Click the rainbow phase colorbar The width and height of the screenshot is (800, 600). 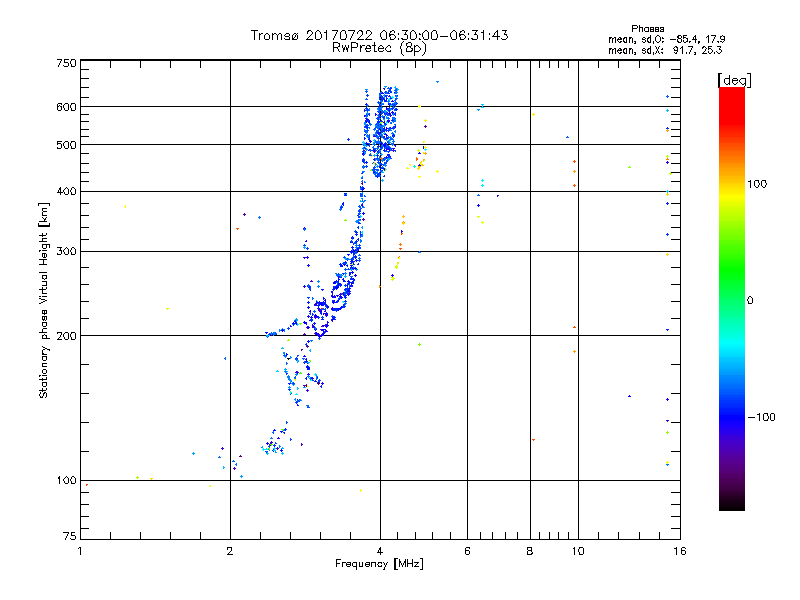pos(732,298)
